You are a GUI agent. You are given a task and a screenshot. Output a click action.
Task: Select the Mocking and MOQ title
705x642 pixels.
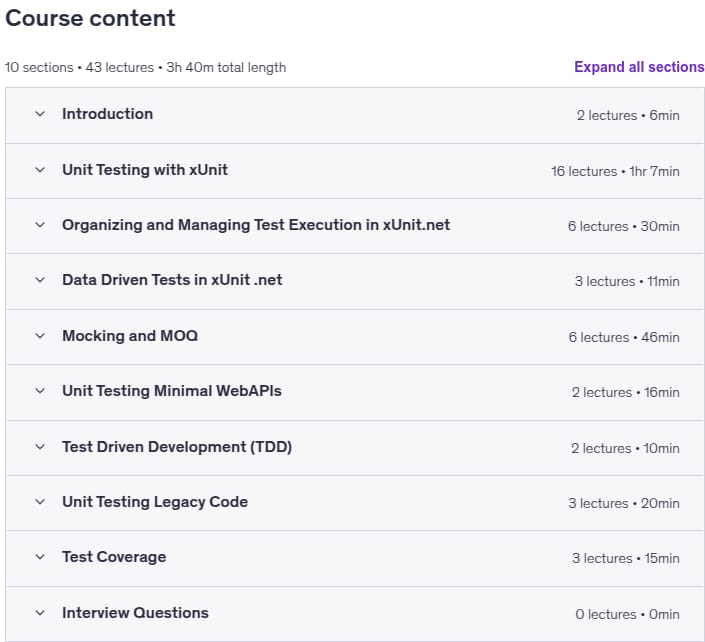tap(130, 336)
